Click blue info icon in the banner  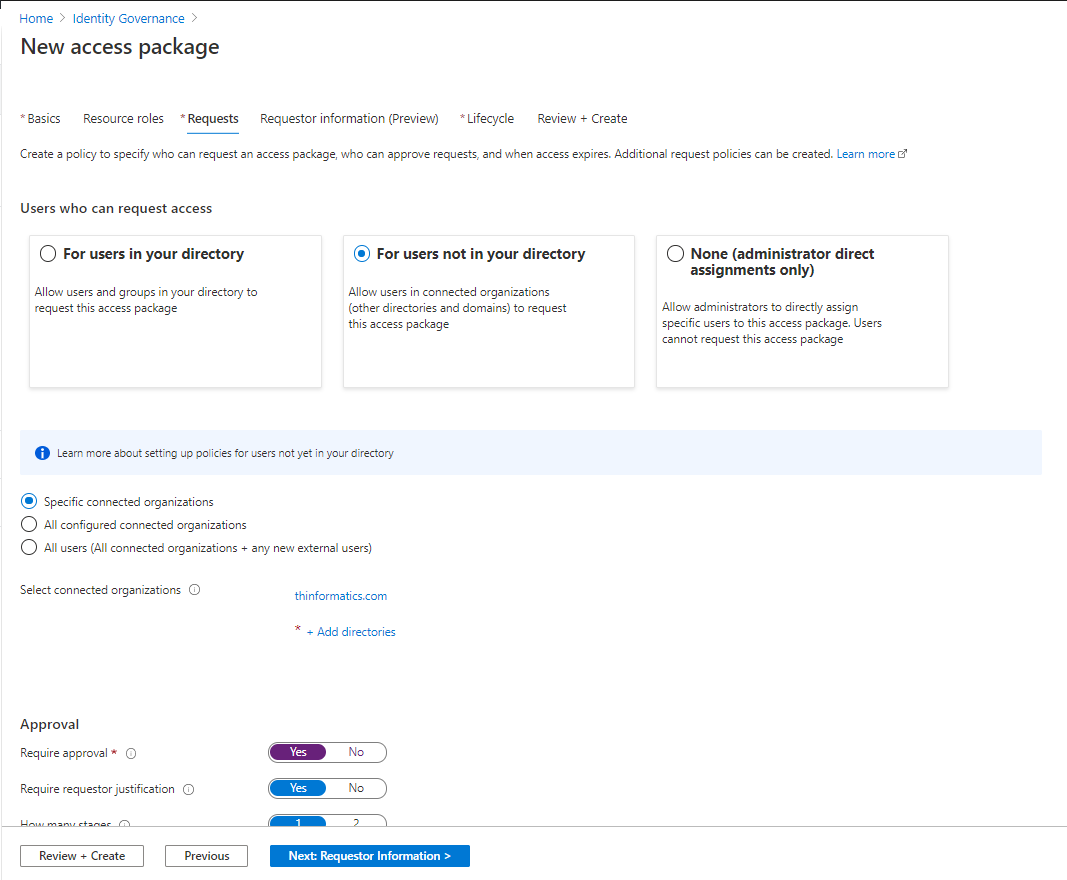point(42,453)
